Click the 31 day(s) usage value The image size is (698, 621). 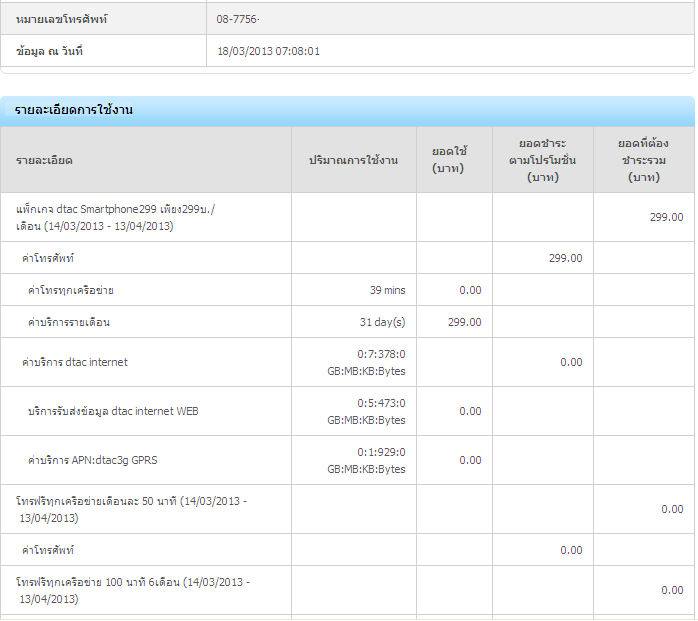click(x=382, y=322)
